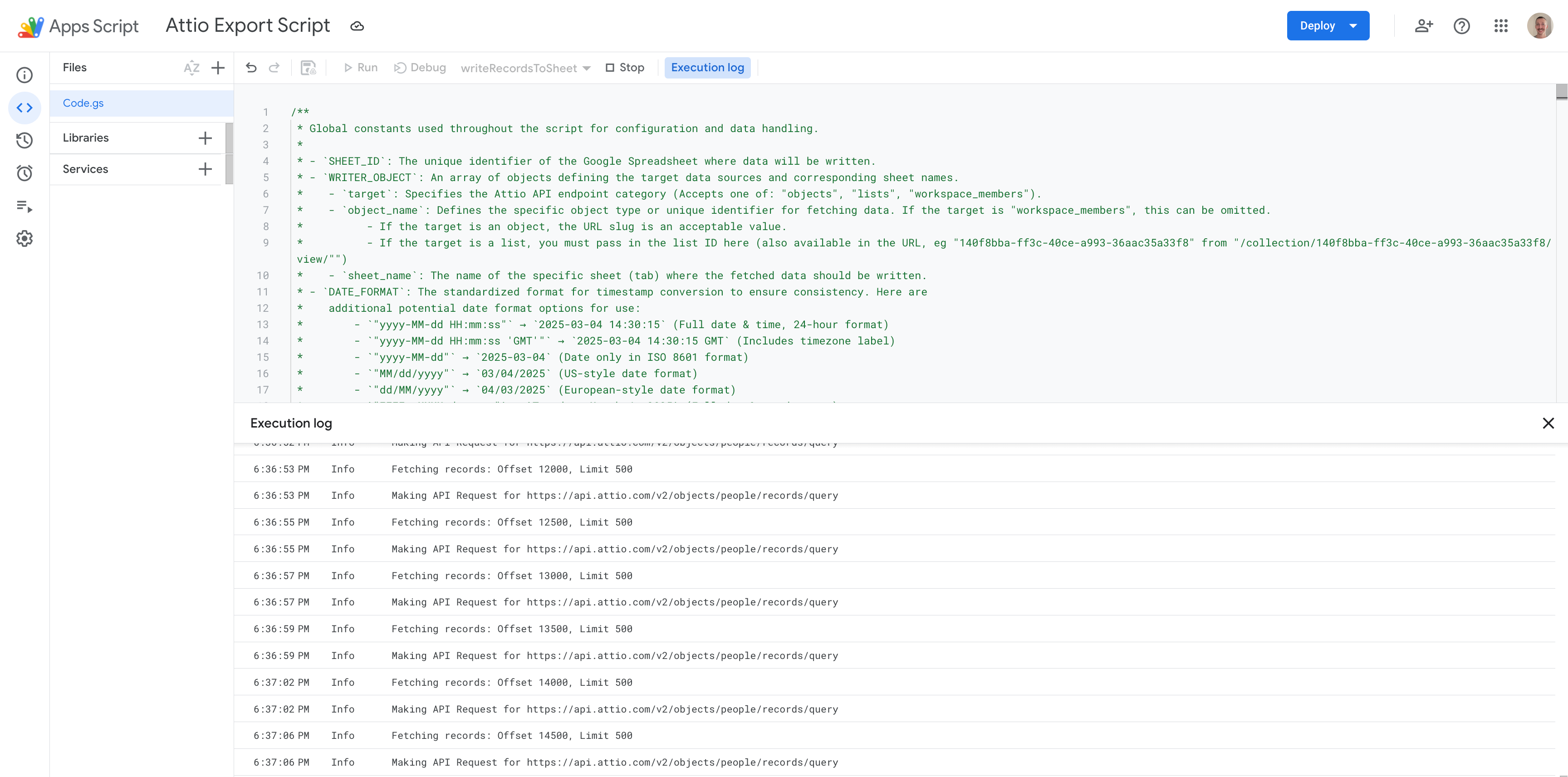Click log entry Offset 12000, Limit 500
Viewport: 1568px width, 777px height.
click(894, 469)
